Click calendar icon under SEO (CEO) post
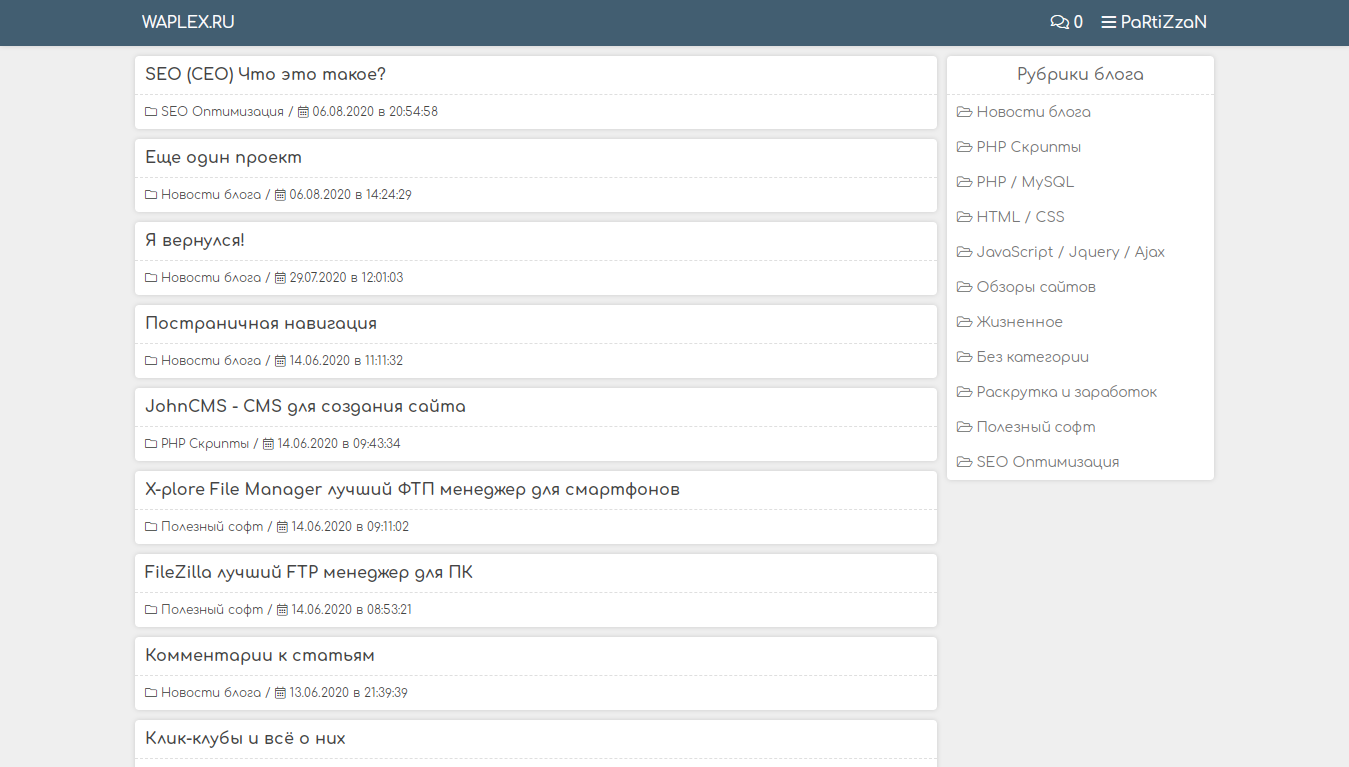This screenshot has height=767, width=1349. (x=304, y=112)
